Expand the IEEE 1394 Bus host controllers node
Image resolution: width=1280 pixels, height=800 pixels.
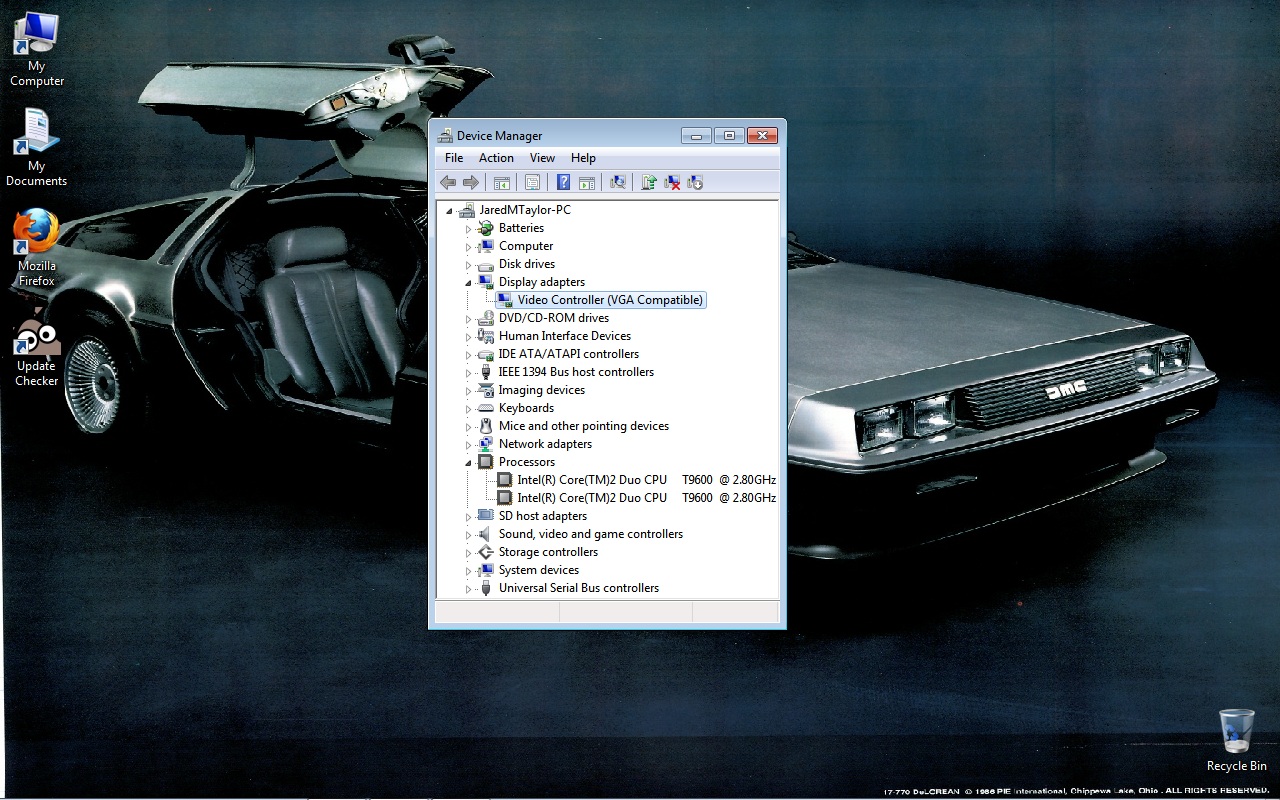[x=468, y=373]
